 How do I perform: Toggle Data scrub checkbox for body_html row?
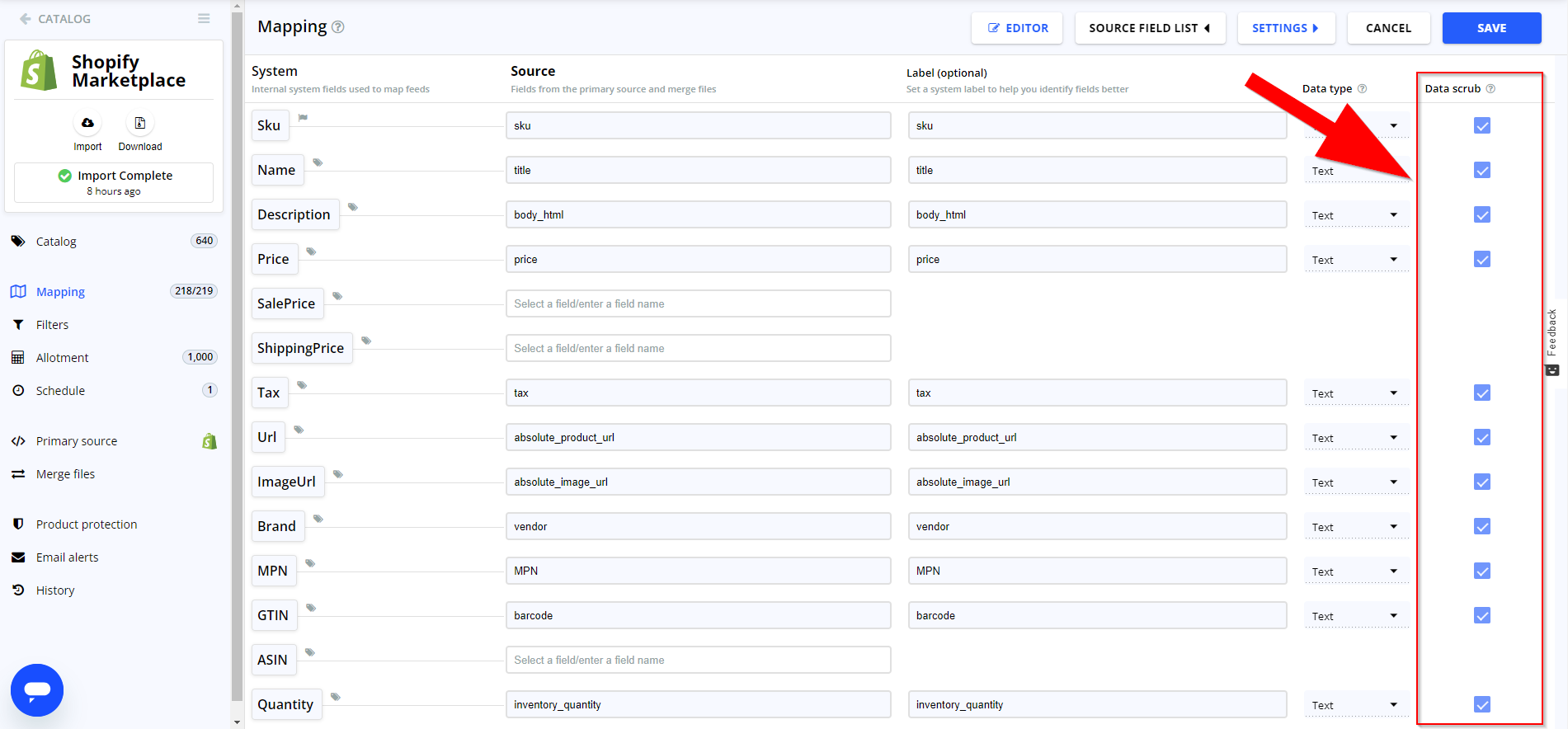point(1482,214)
